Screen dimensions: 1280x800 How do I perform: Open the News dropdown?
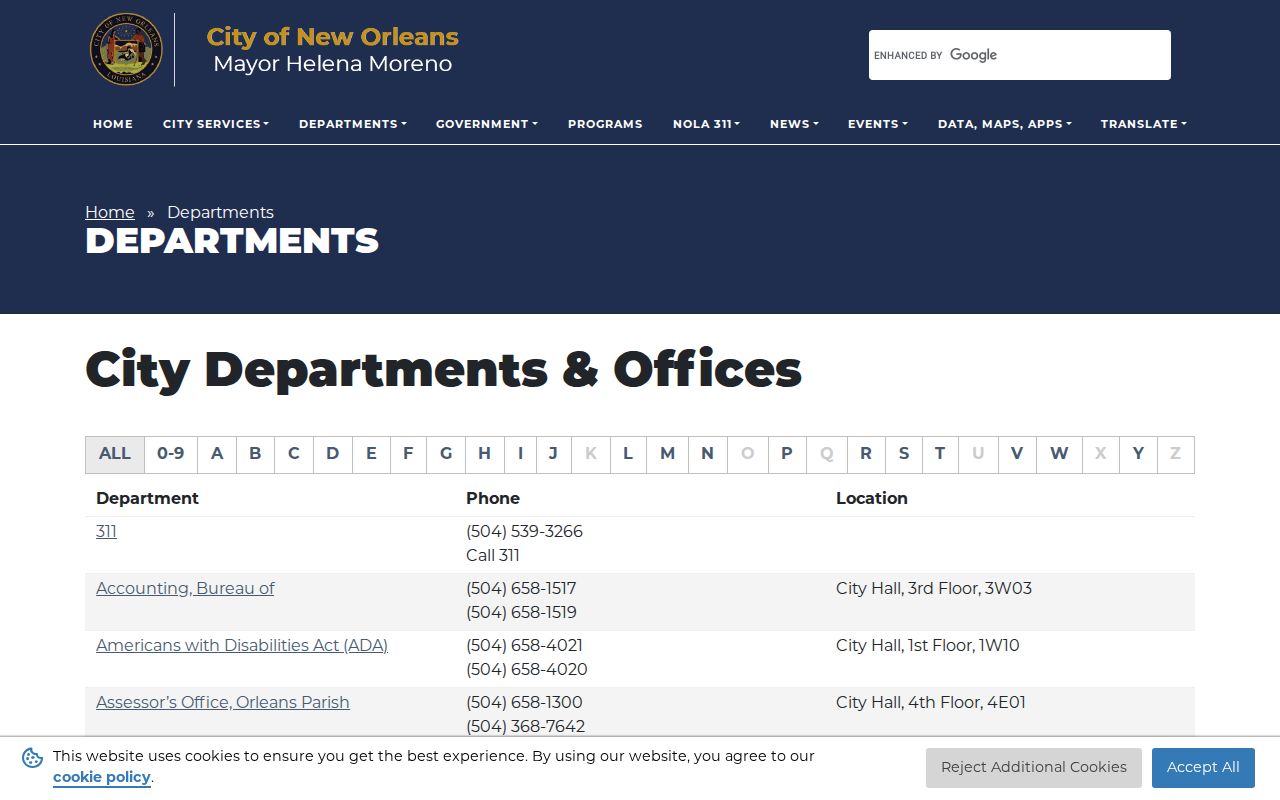(794, 124)
